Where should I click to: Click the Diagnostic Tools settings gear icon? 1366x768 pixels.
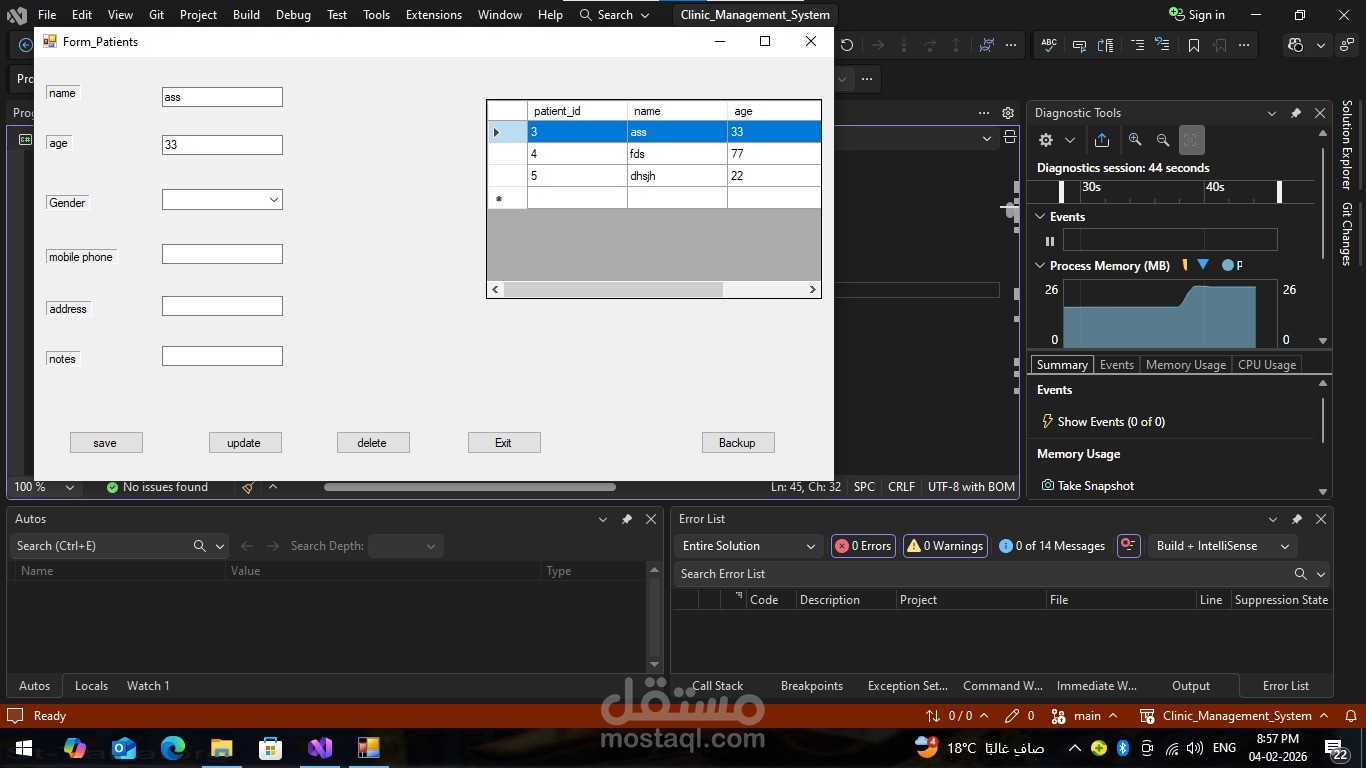point(1046,141)
